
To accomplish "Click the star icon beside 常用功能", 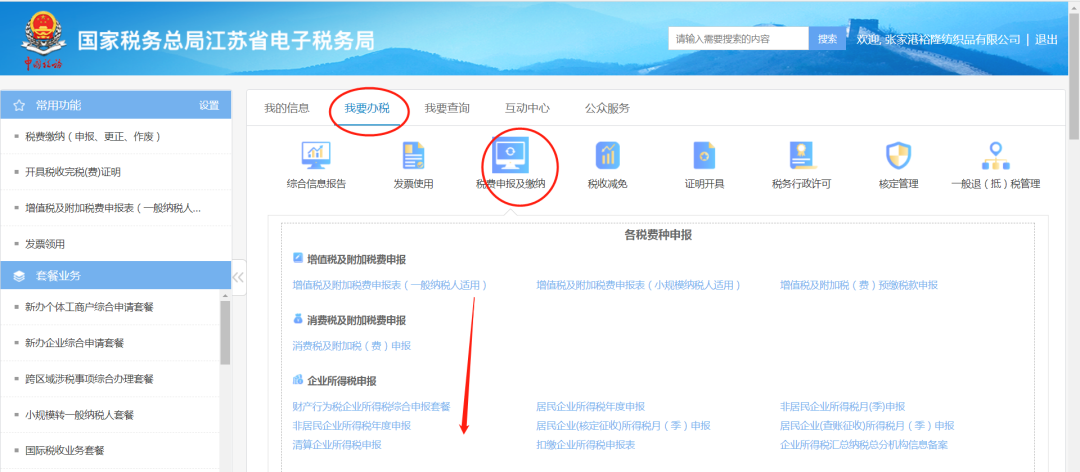I will (x=19, y=105).
